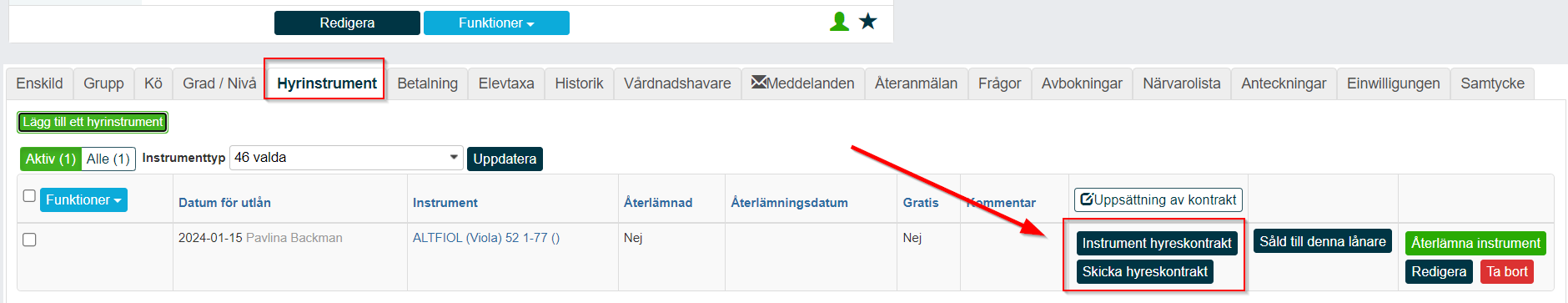Click the red Ta bort button

[x=1507, y=271]
